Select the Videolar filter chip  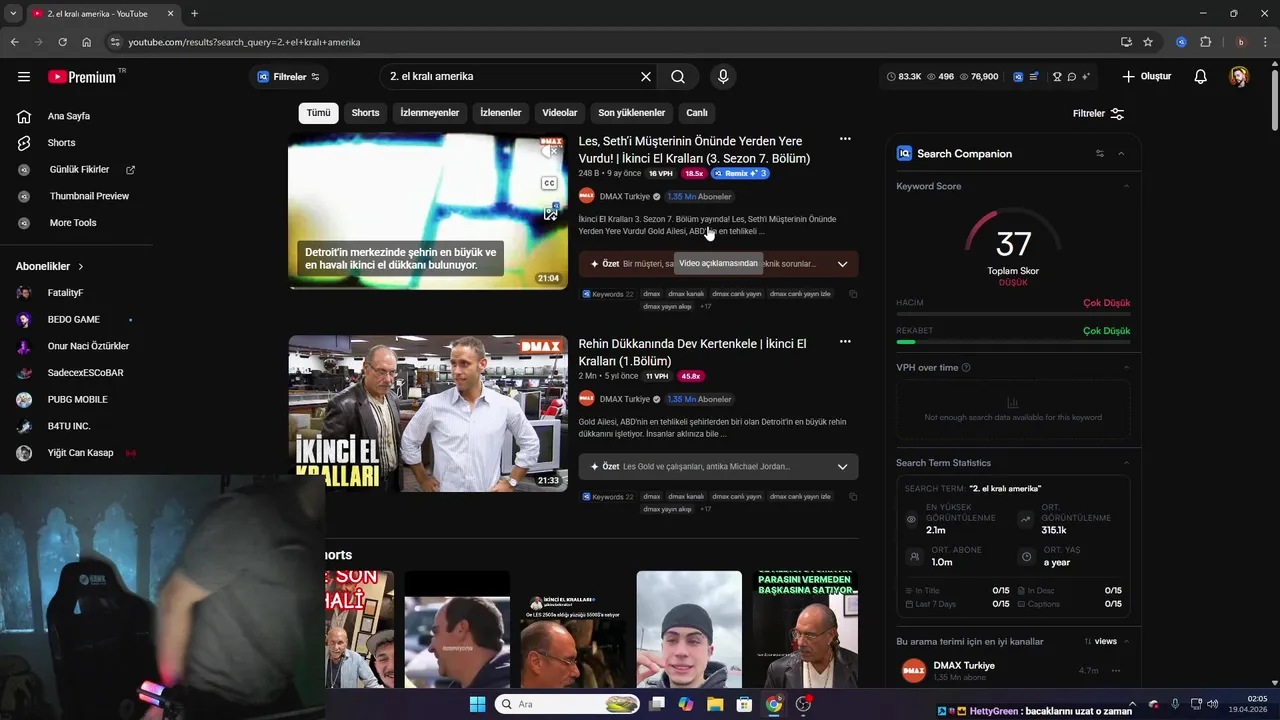pyautogui.click(x=560, y=113)
